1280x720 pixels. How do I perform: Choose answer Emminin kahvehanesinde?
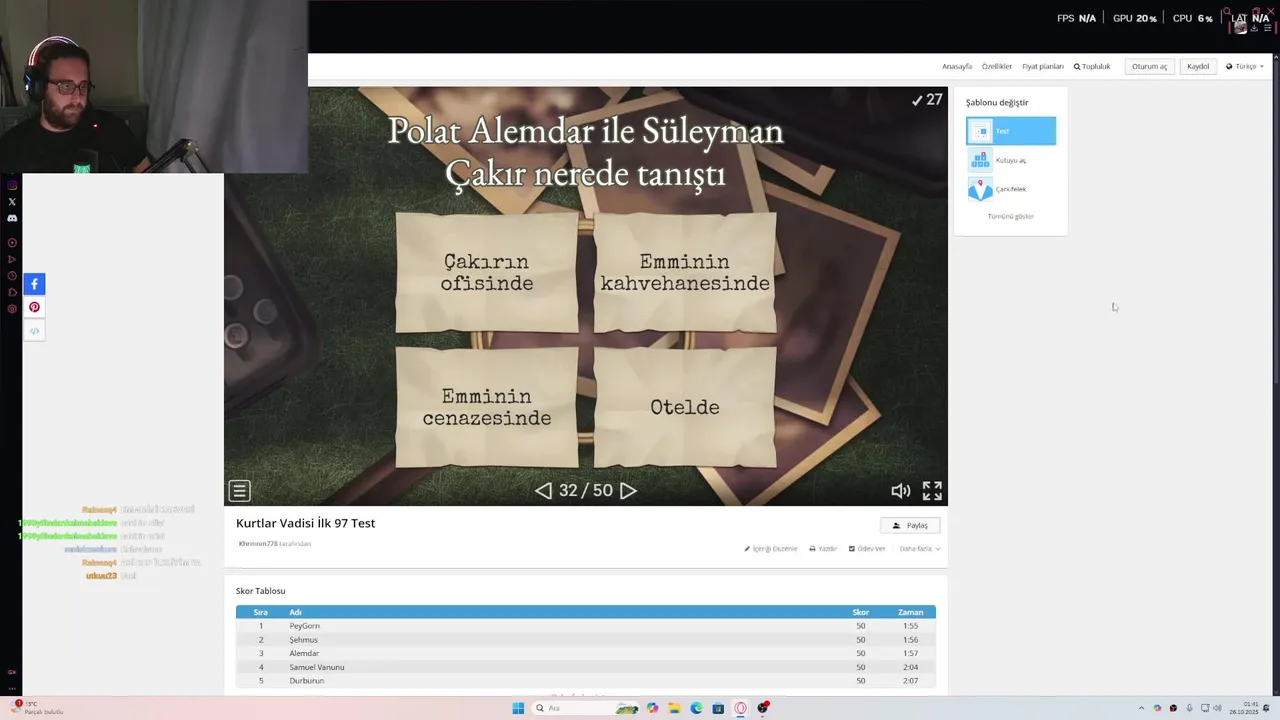[x=685, y=272]
